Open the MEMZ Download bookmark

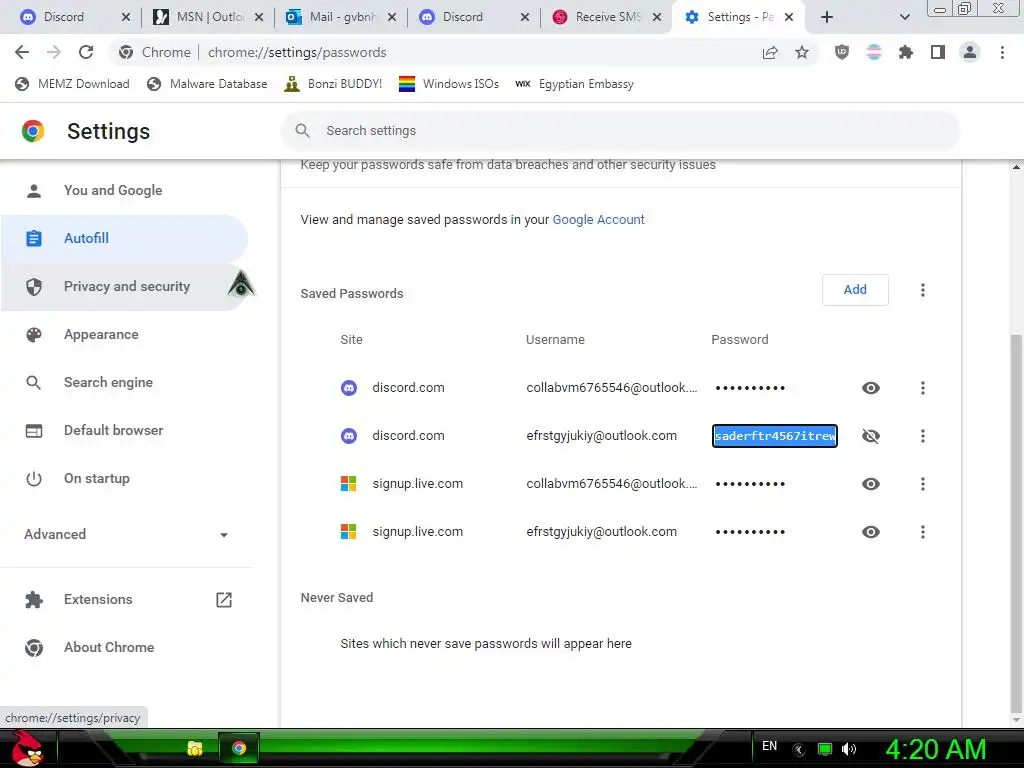point(72,84)
